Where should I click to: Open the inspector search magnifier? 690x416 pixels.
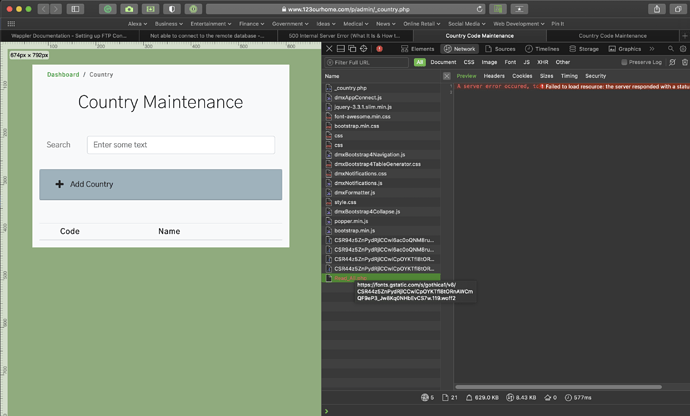671,49
